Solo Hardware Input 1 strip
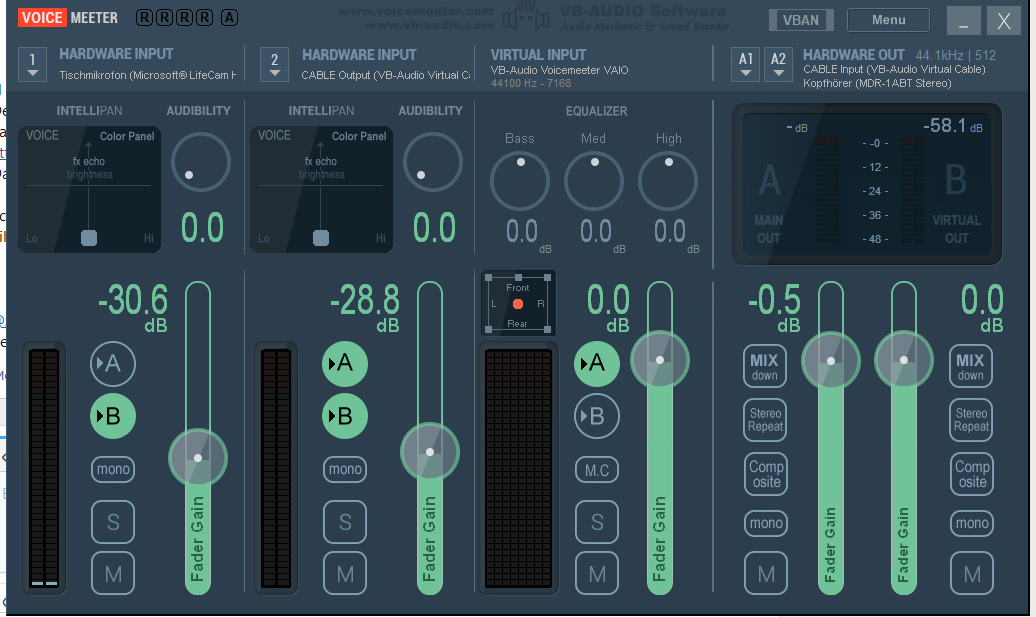Viewport: 1036px width, 617px height. pyautogui.click(x=113, y=522)
